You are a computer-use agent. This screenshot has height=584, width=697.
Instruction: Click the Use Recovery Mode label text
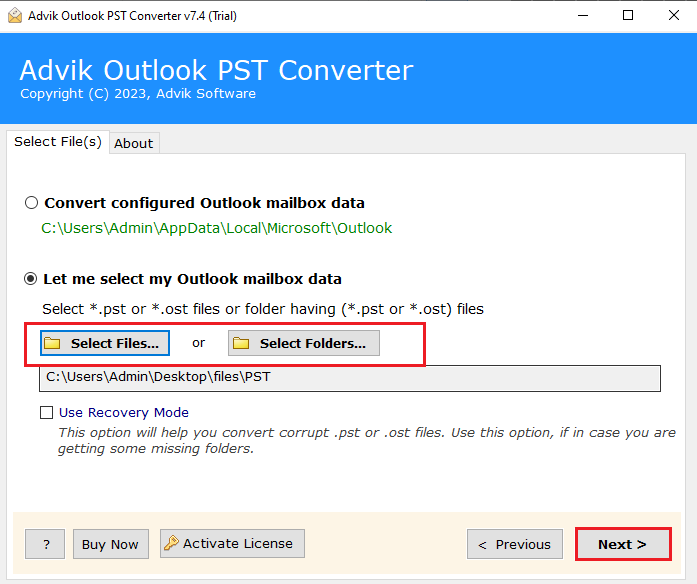(x=123, y=412)
